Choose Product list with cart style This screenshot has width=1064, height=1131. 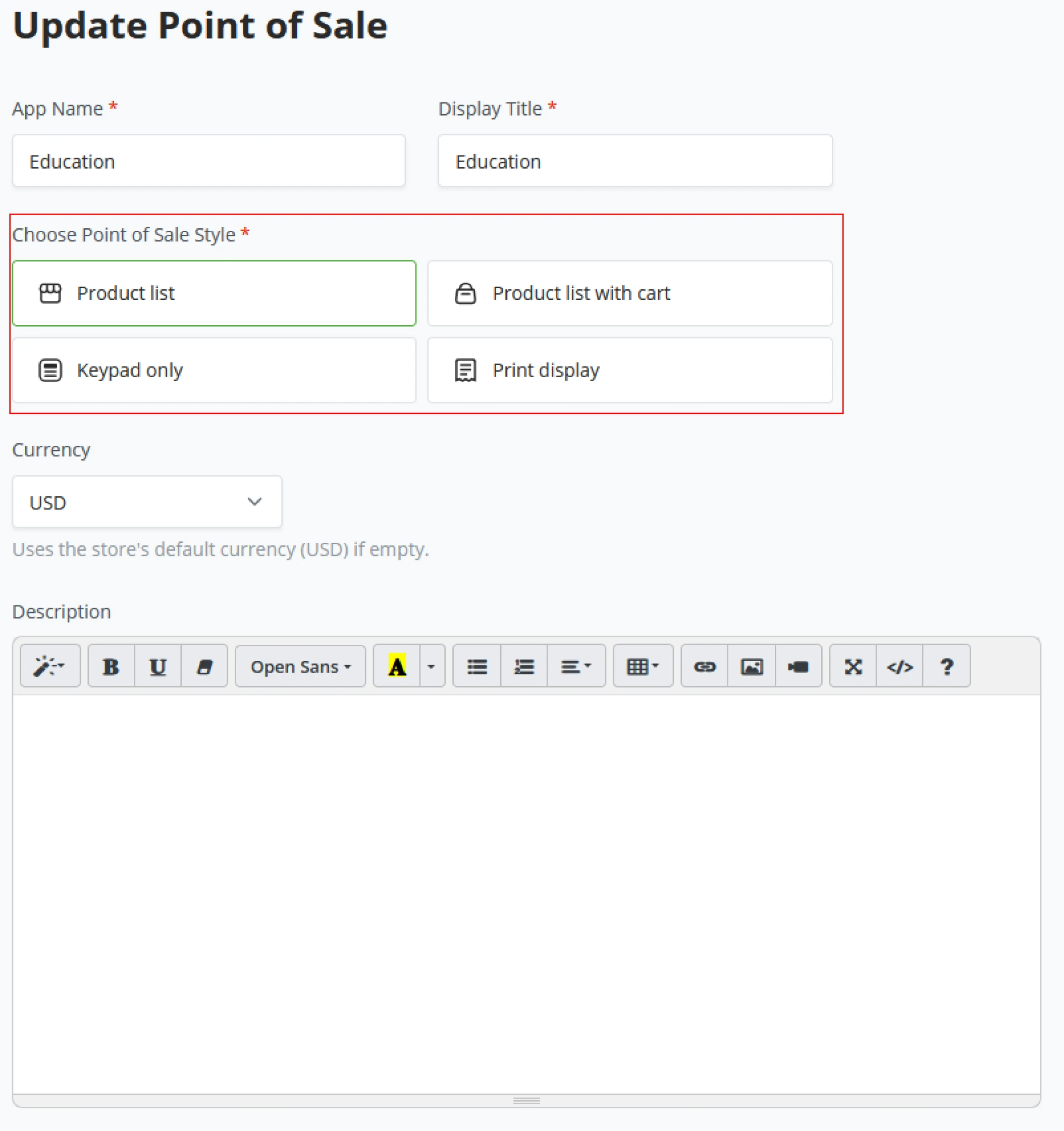(629, 293)
